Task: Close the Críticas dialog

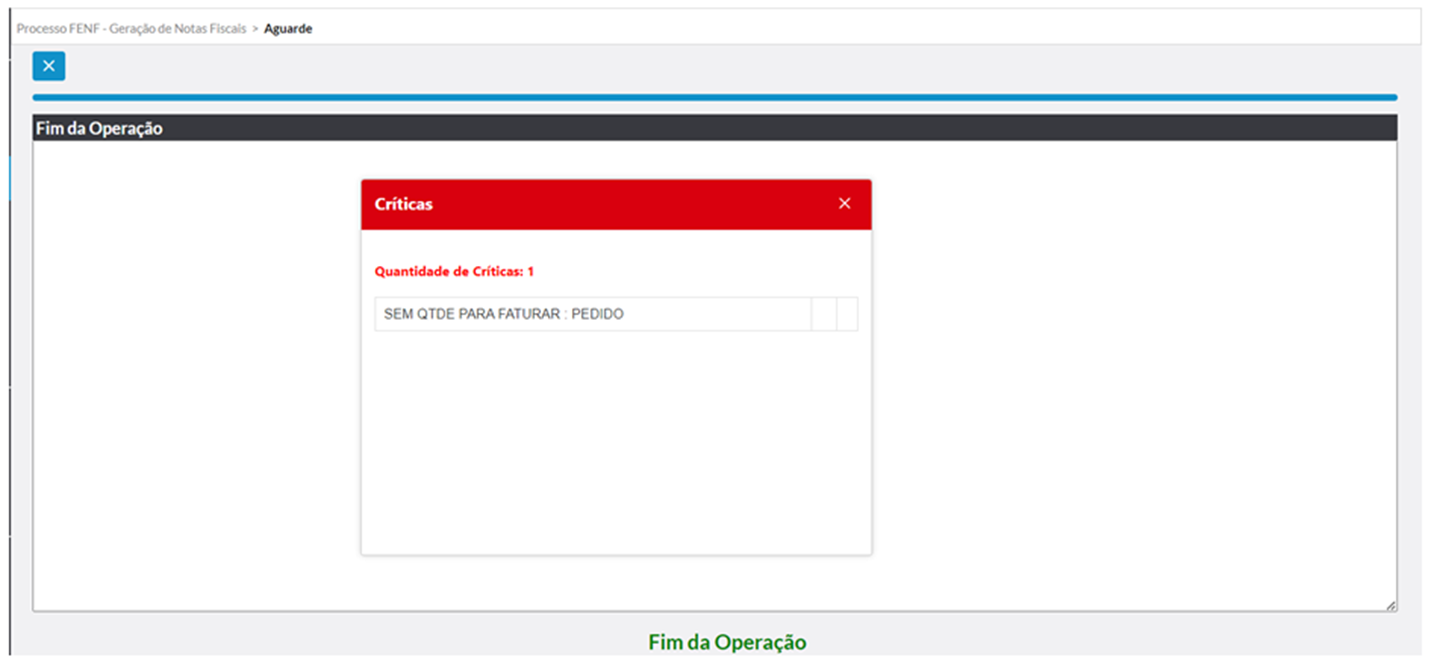Action: pos(844,203)
